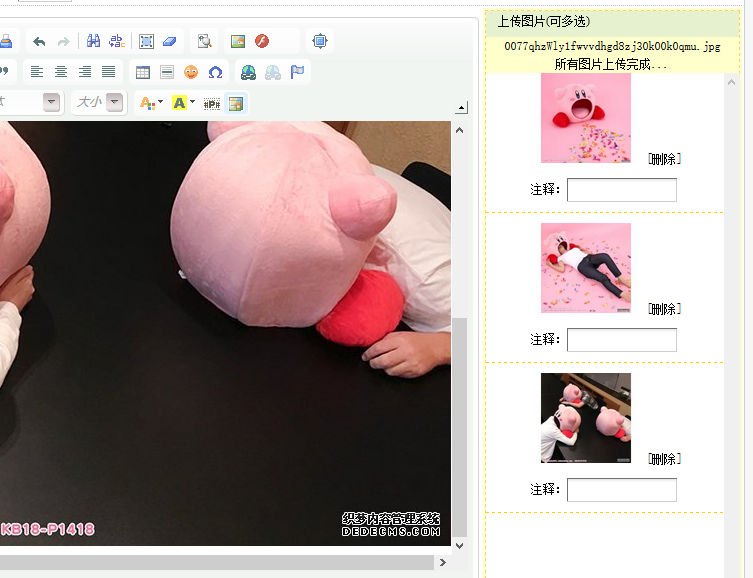Open Find with the binoculars icon

(93, 41)
